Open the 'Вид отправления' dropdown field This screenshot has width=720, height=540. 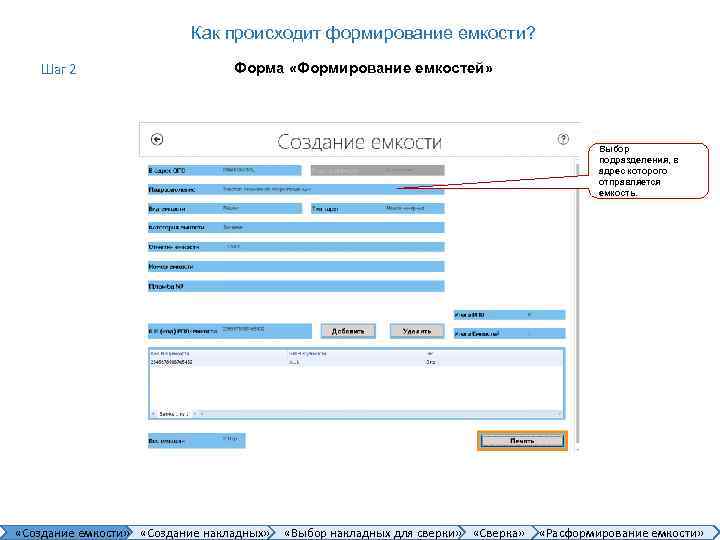pyautogui.click(x=225, y=208)
